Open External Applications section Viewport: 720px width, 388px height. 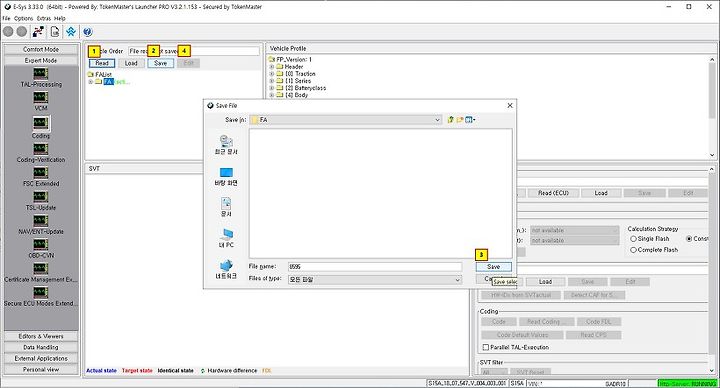pos(41,358)
